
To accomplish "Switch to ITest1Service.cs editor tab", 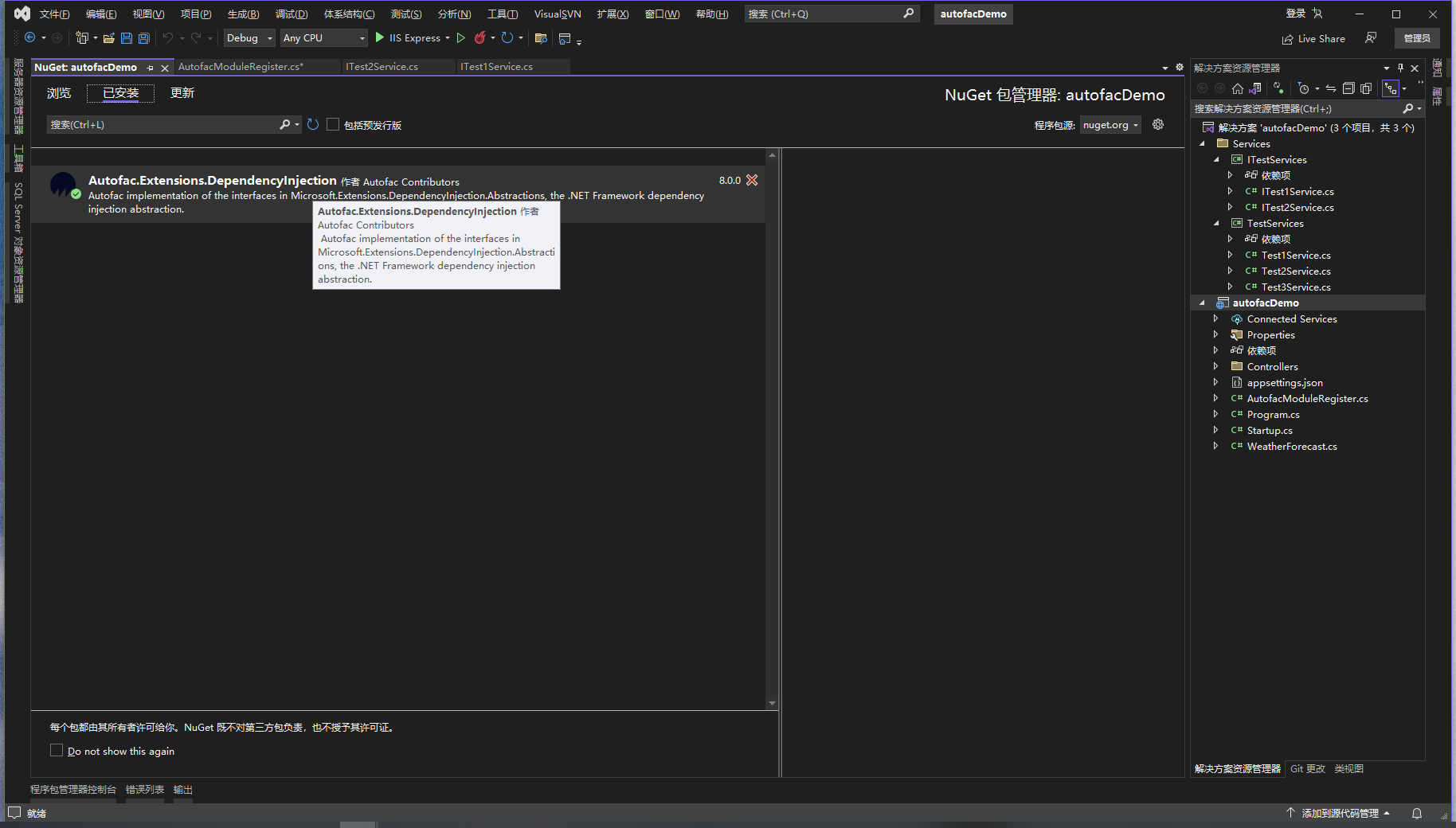I will pos(496,67).
